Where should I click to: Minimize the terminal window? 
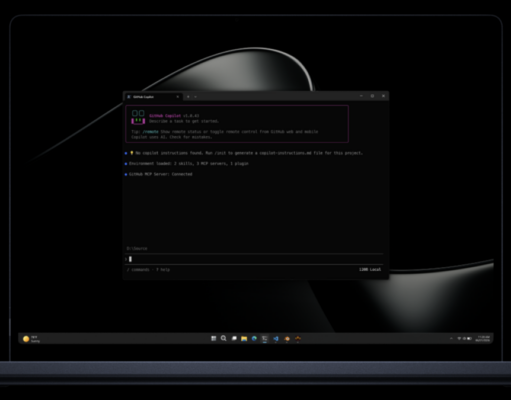pos(361,96)
